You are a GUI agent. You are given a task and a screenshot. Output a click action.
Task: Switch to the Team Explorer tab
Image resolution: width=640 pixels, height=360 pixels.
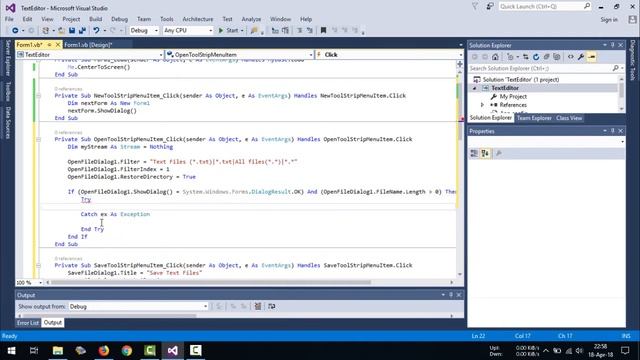pos(533,118)
